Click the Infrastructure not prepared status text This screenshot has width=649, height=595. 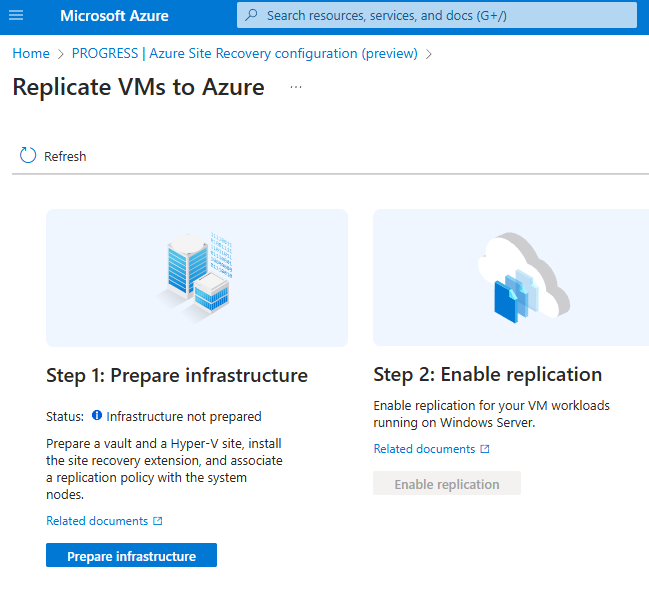[184, 416]
